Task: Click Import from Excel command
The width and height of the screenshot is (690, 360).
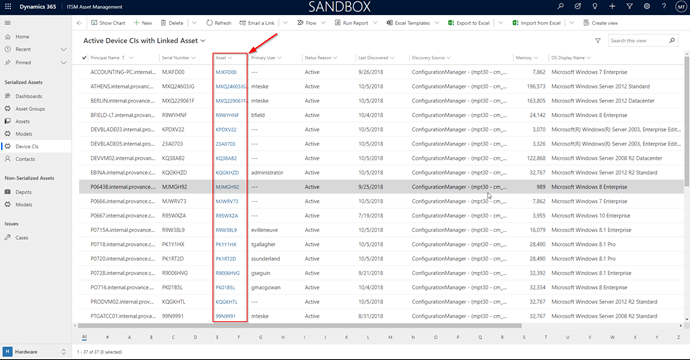Action: coord(536,23)
